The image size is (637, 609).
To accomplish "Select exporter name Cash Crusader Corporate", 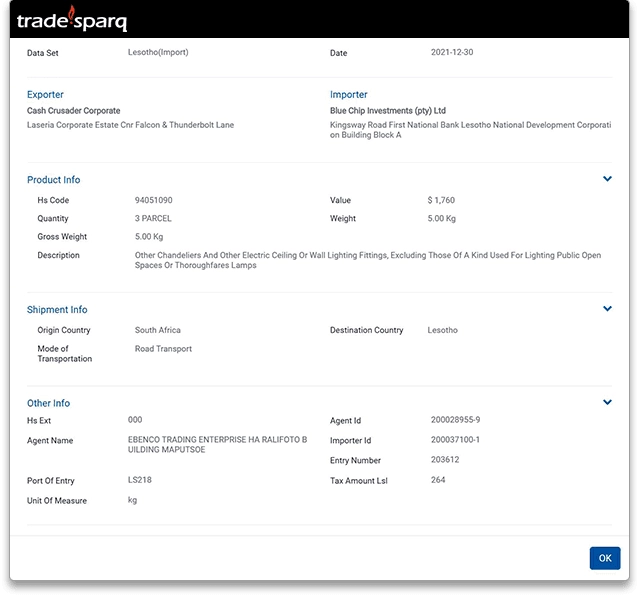I will [74, 111].
